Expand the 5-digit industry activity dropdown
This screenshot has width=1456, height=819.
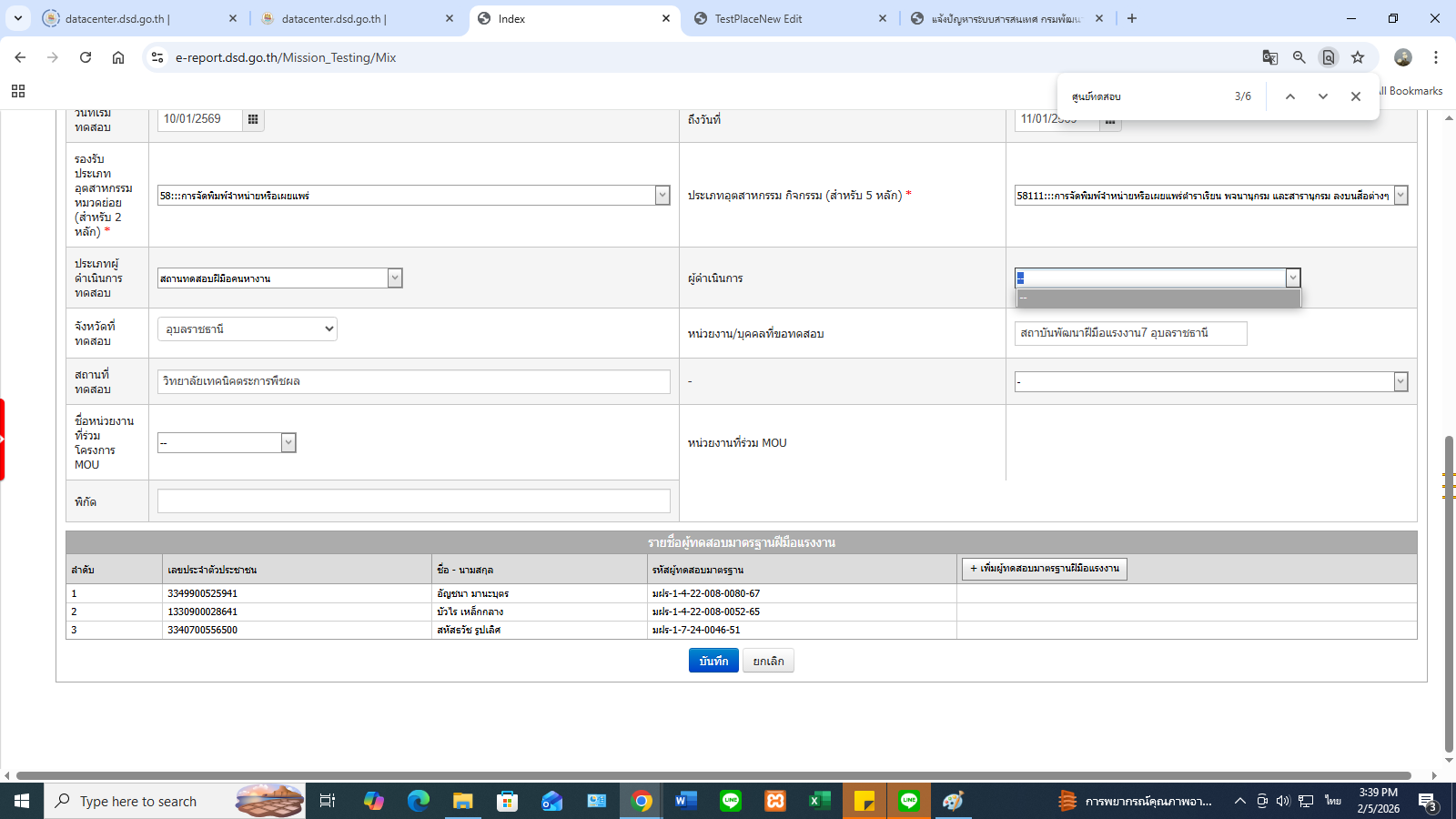(1400, 196)
